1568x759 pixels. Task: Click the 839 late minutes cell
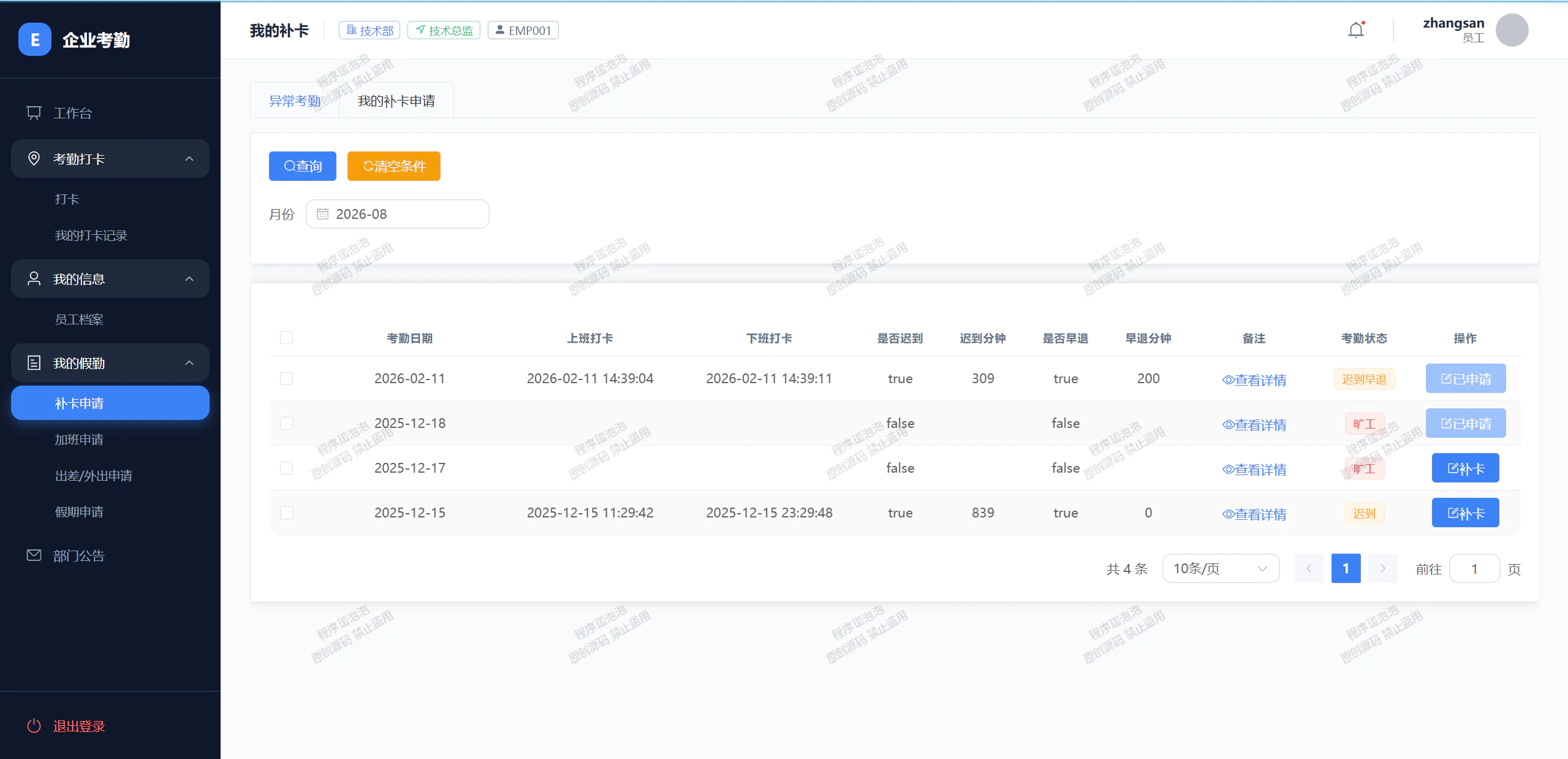click(x=983, y=513)
